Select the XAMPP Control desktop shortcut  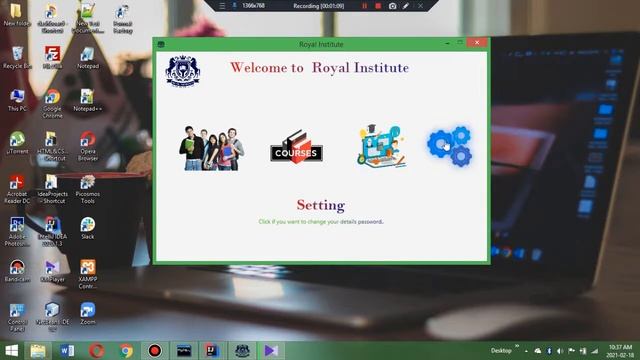tap(87, 274)
